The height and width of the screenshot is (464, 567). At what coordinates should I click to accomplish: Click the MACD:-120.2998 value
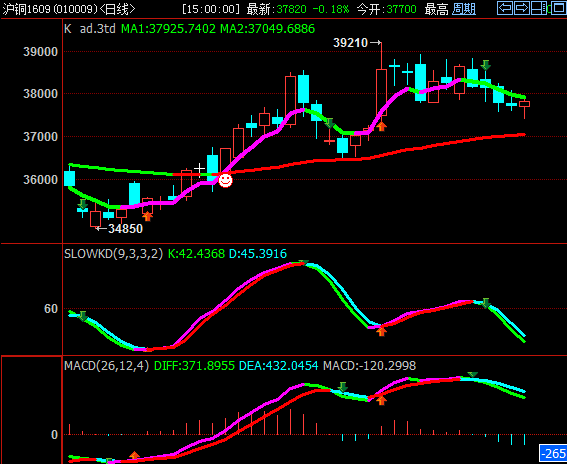pyautogui.click(x=370, y=366)
